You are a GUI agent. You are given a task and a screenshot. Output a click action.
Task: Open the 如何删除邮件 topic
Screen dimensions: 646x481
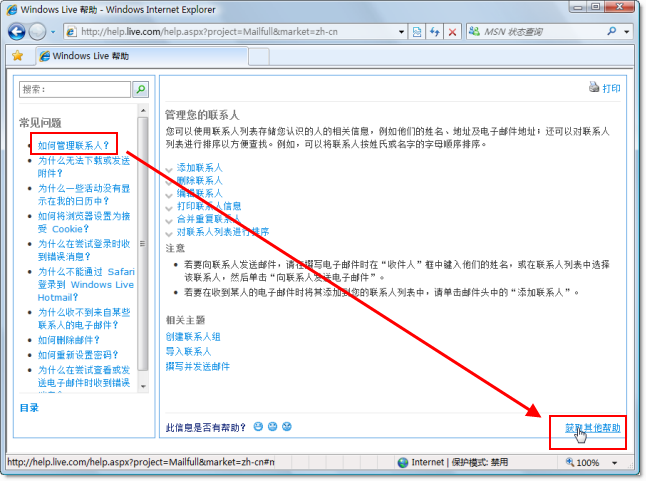tap(69, 340)
